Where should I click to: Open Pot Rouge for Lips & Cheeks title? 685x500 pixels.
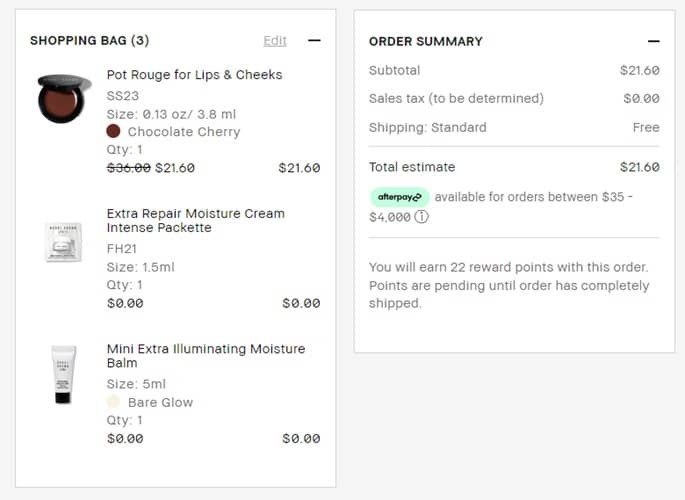[194, 75]
